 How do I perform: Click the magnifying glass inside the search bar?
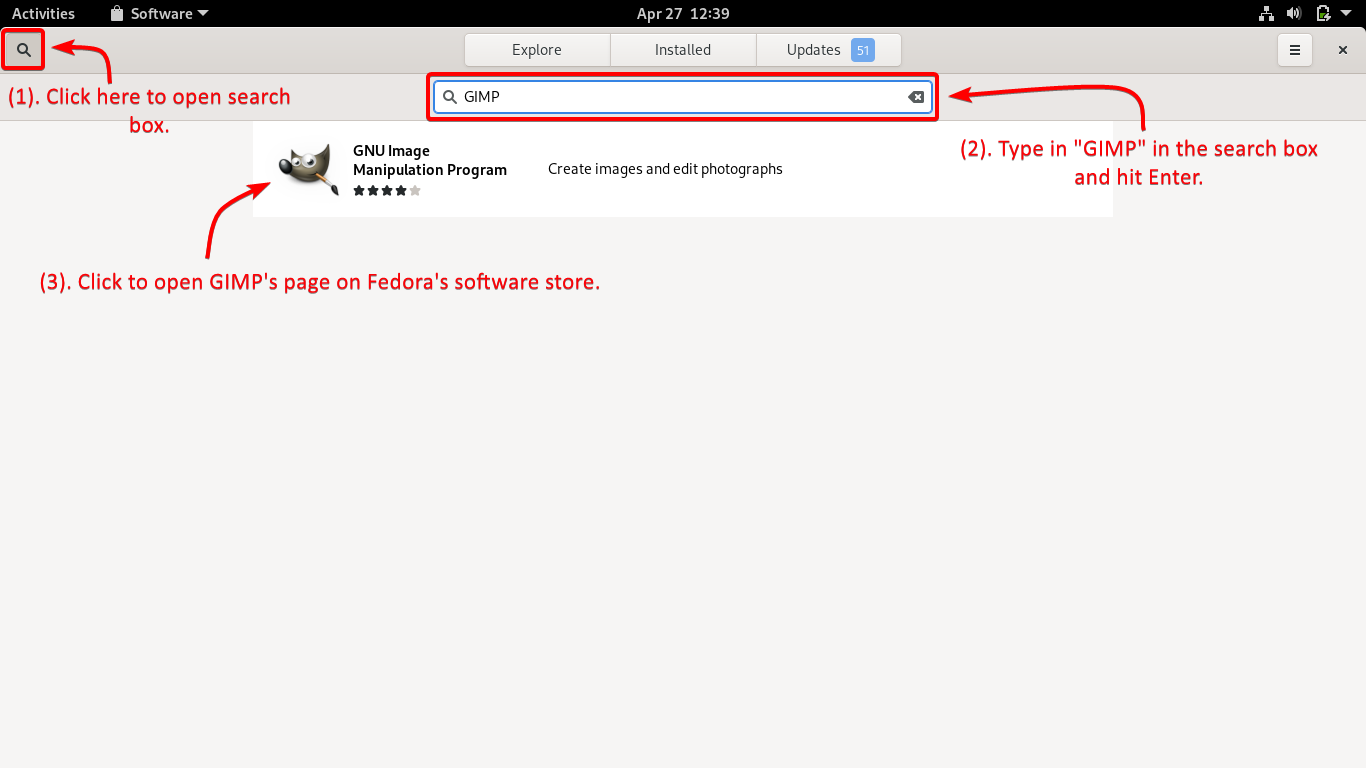tap(449, 96)
